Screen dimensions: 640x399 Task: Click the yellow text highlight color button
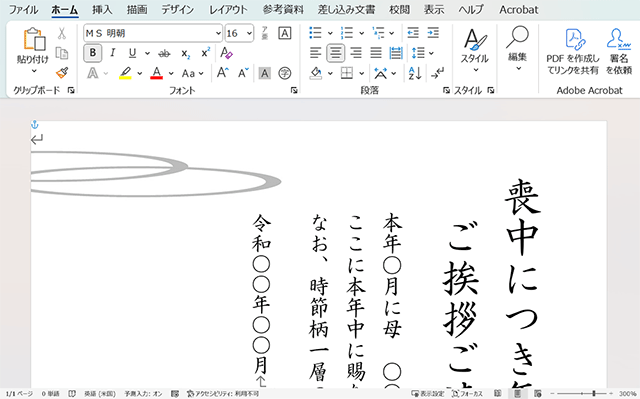click(125, 73)
